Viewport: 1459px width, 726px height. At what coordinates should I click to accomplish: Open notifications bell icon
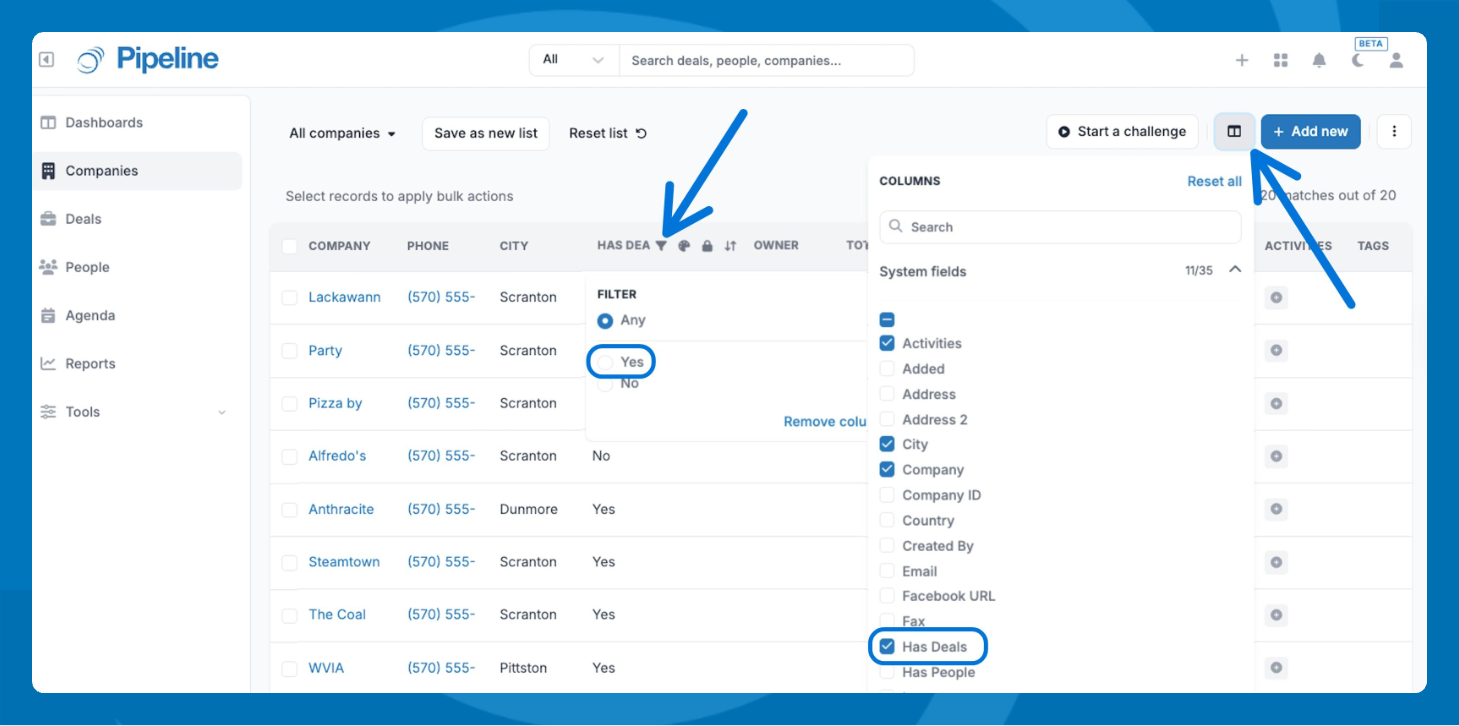click(1319, 61)
